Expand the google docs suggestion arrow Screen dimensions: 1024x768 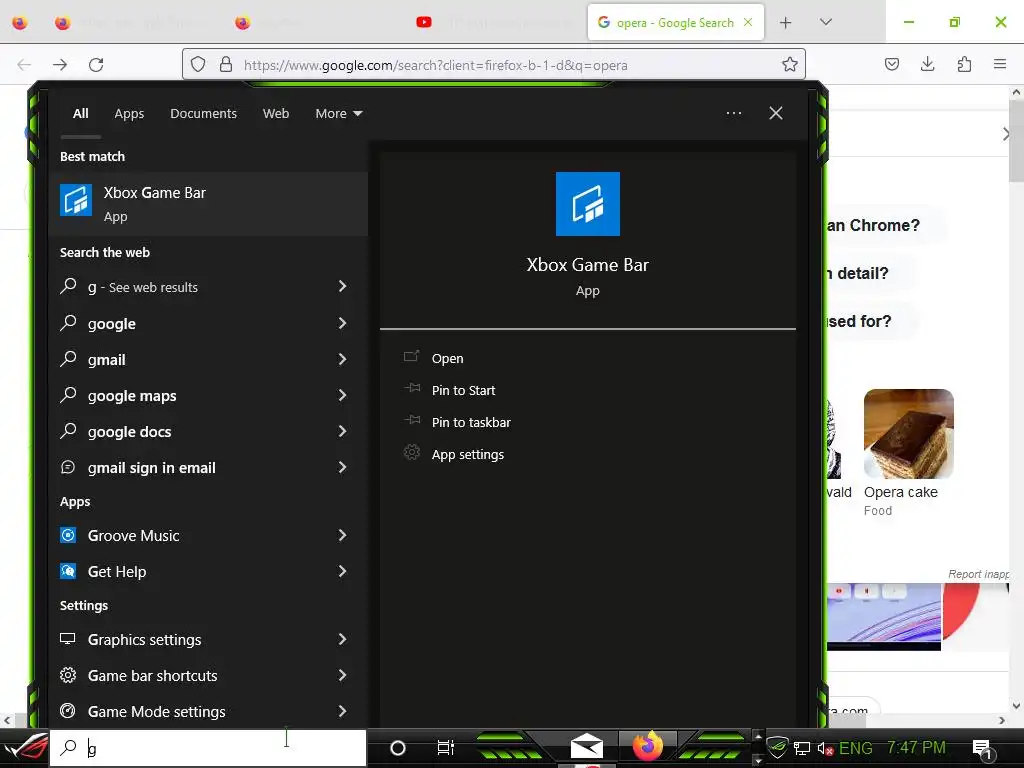click(342, 431)
